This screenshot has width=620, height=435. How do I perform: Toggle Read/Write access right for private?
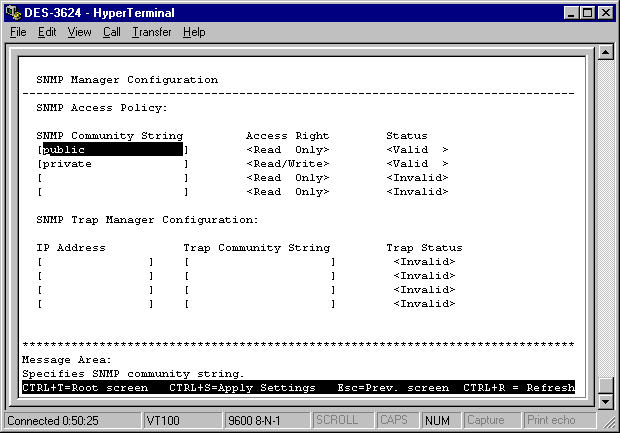(x=287, y=164)
